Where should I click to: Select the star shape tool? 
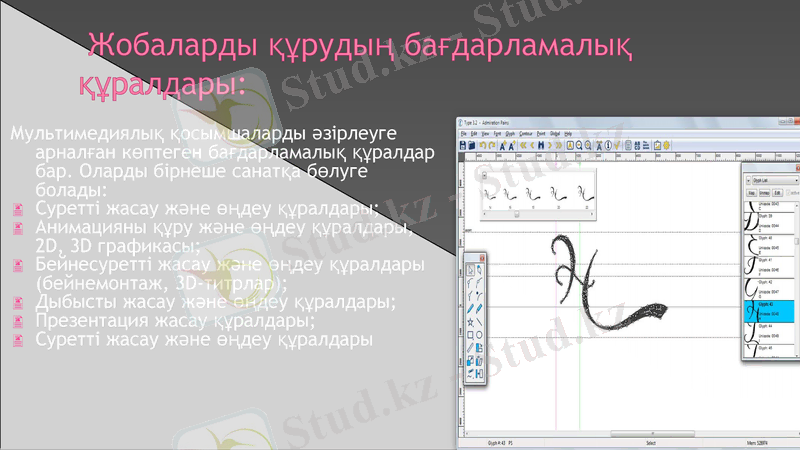tap(470, 322)
